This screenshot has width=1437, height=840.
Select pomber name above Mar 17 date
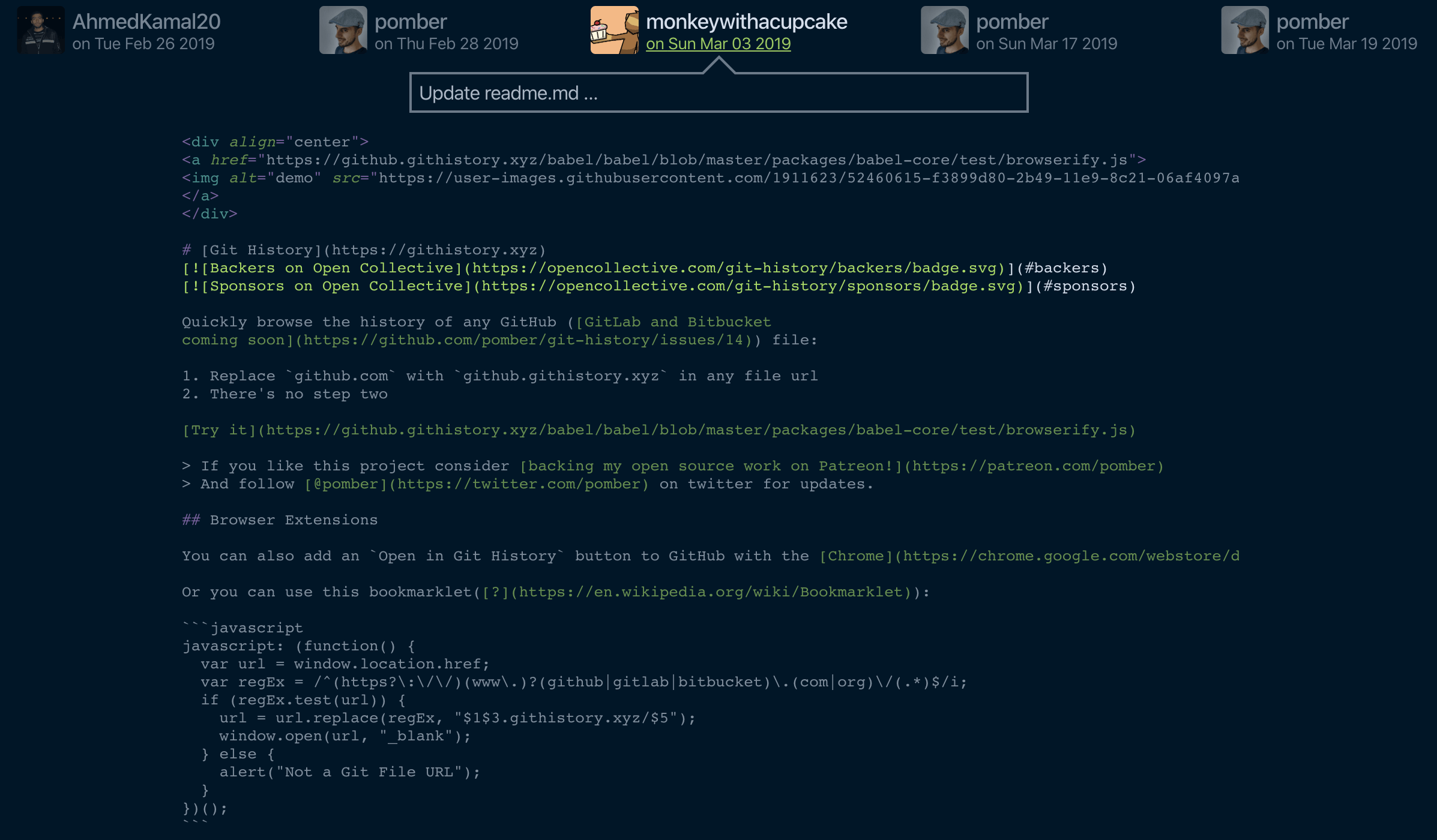(1012, 22)
